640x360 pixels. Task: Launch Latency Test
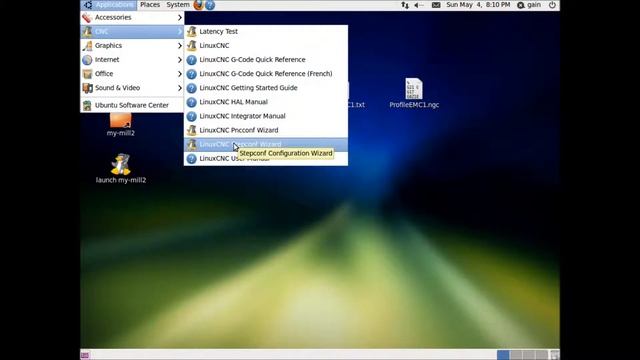tap(266, 31)
